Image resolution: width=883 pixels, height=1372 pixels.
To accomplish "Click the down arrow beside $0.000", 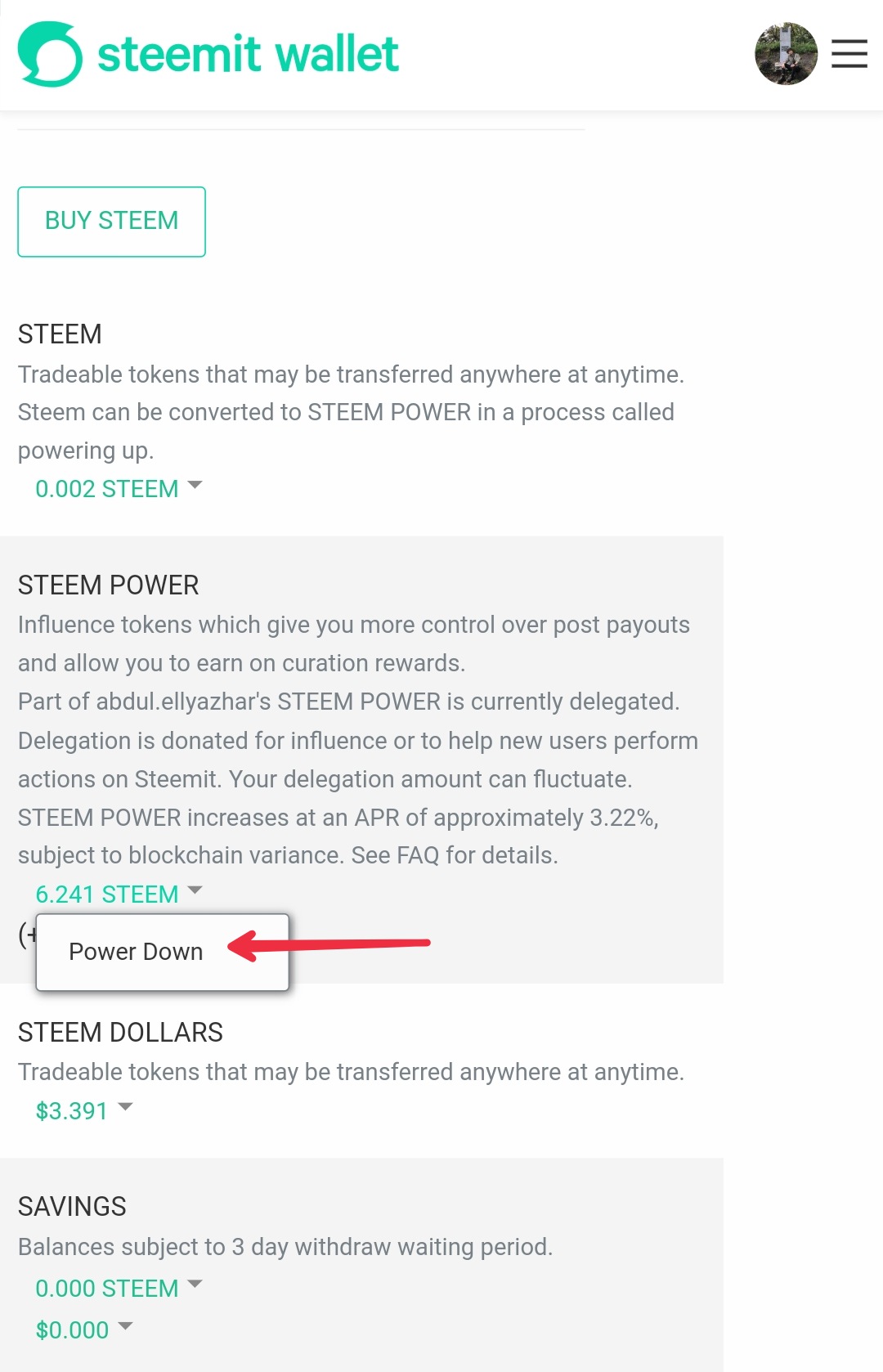I will (x=125, y=1325).
